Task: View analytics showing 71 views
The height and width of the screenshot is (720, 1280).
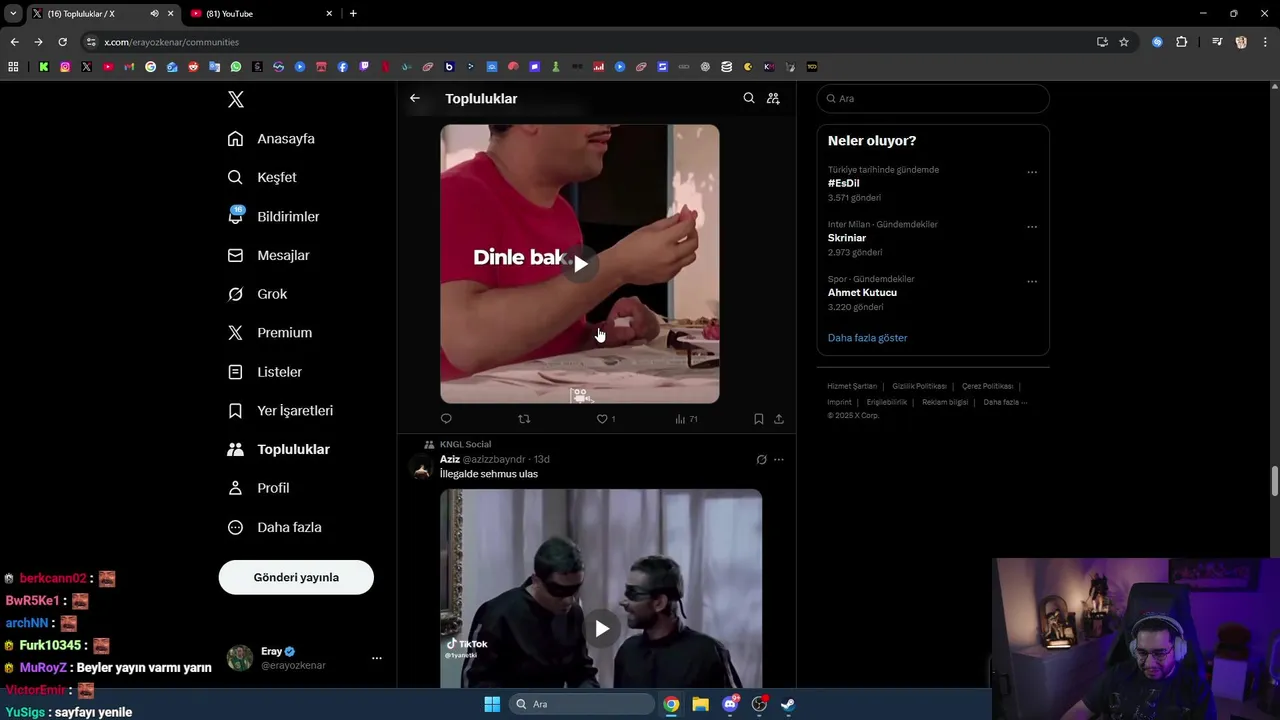Action: pyautogui.click(x=686, y=419)
